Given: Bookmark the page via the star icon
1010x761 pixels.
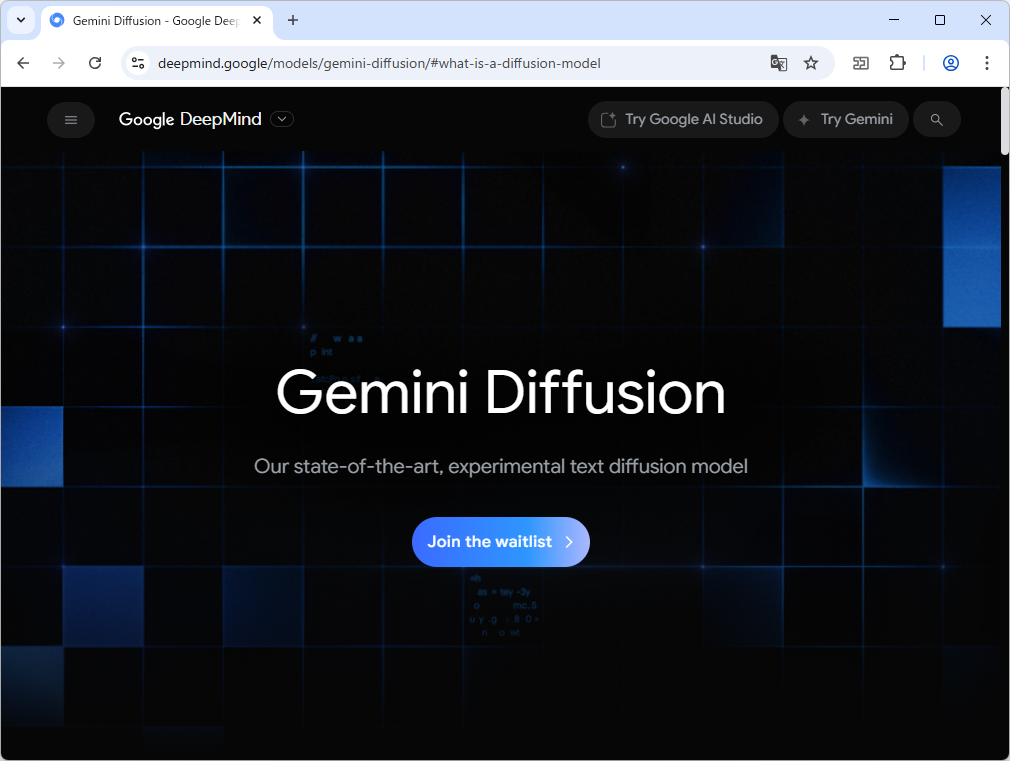Looking at the screenshot, I should 811,62.
